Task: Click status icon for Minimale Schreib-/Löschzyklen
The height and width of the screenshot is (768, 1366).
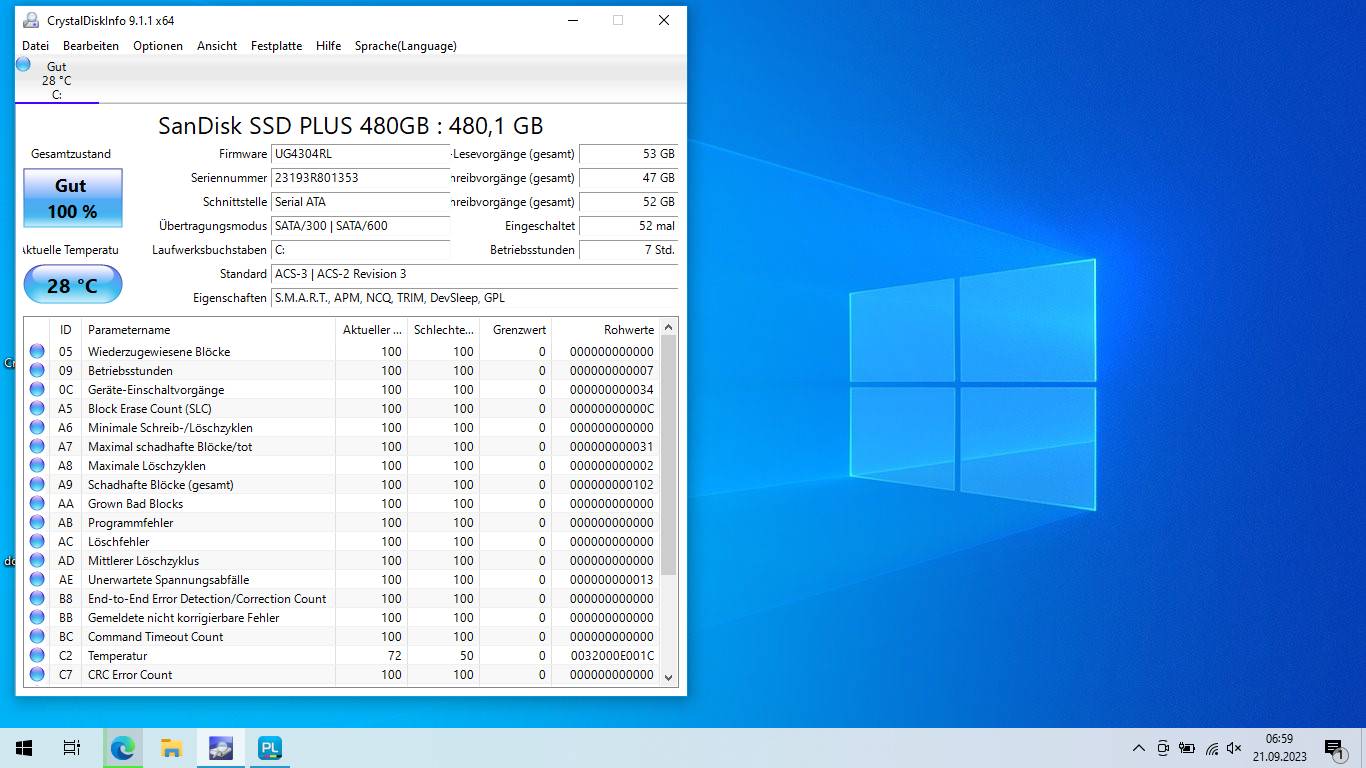Action: point(37,427)
